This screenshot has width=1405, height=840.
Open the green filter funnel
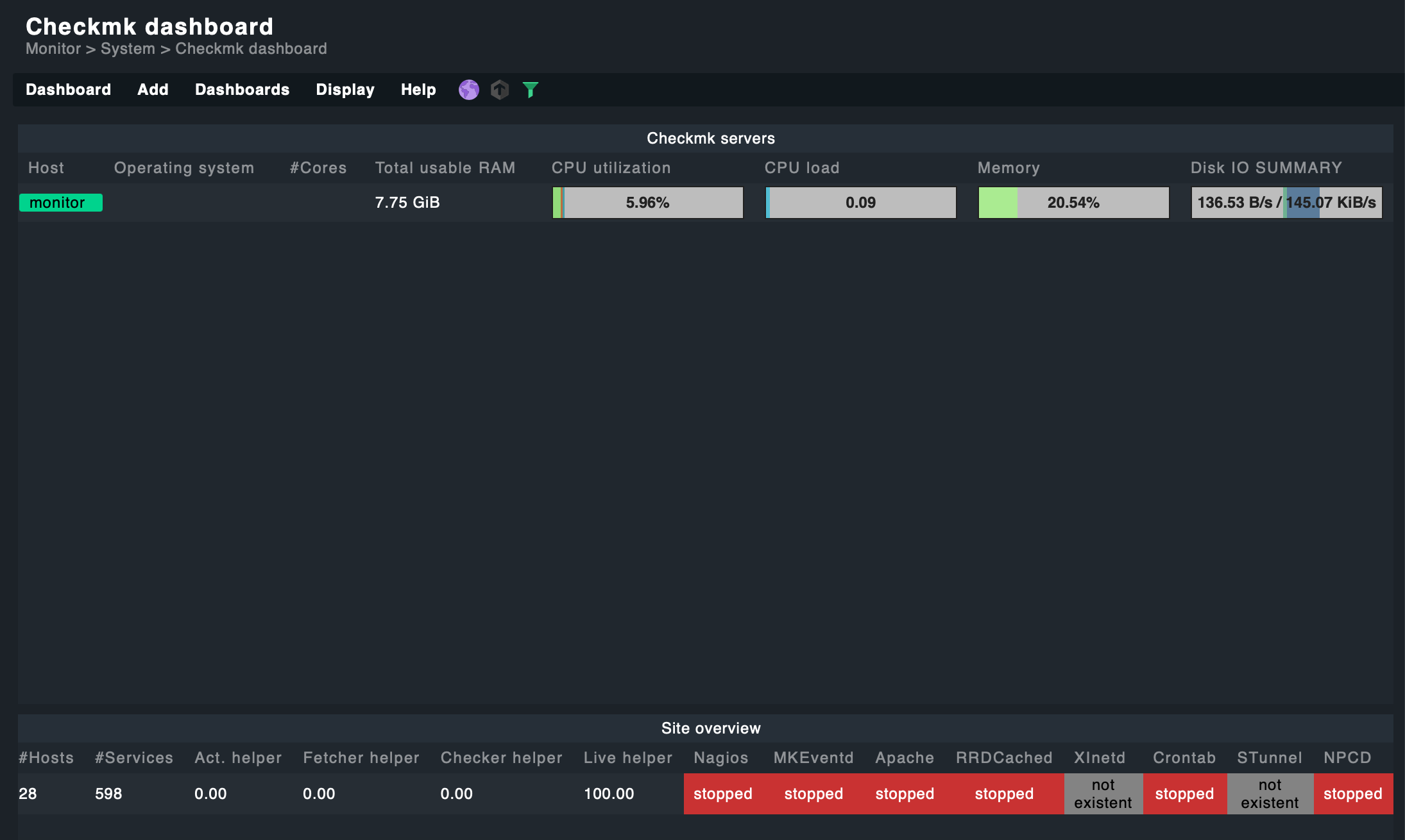click(530, 90)
